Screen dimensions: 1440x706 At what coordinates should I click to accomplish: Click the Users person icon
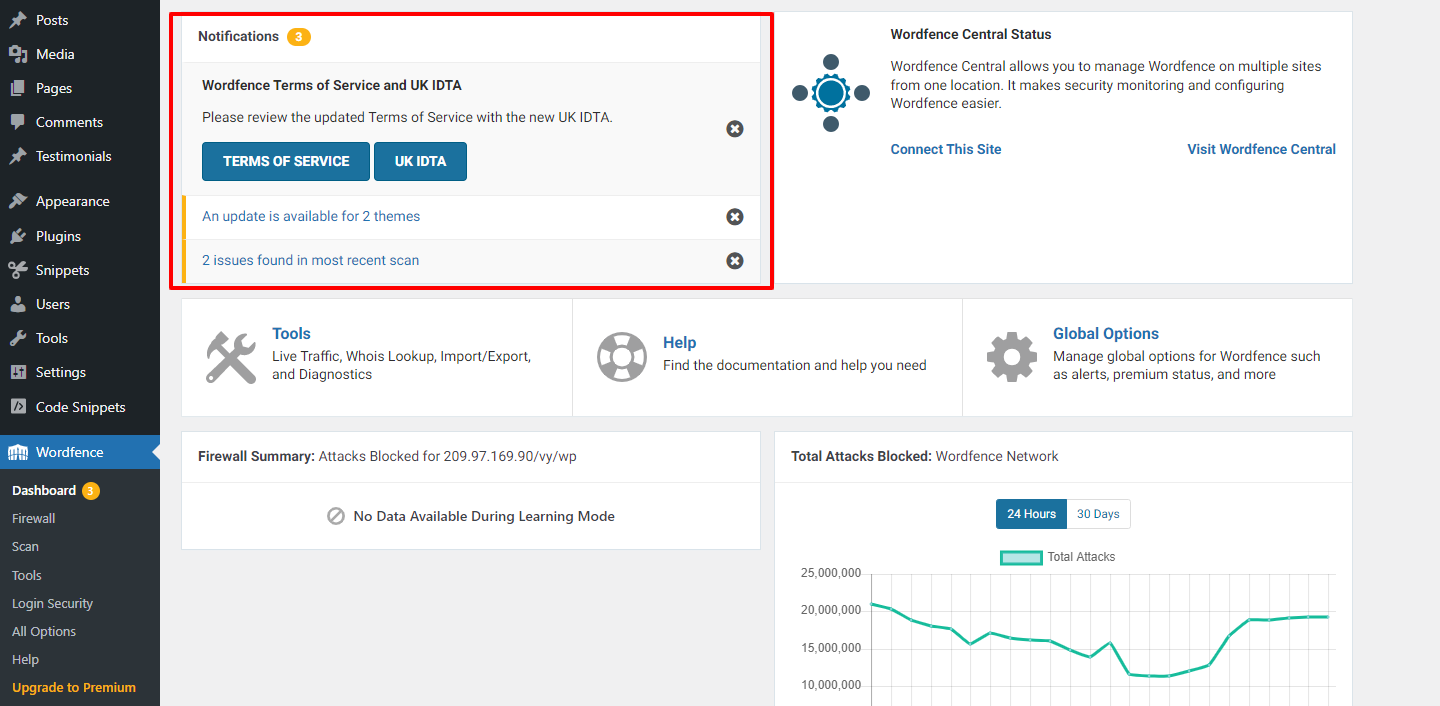(x=18, y=304)
